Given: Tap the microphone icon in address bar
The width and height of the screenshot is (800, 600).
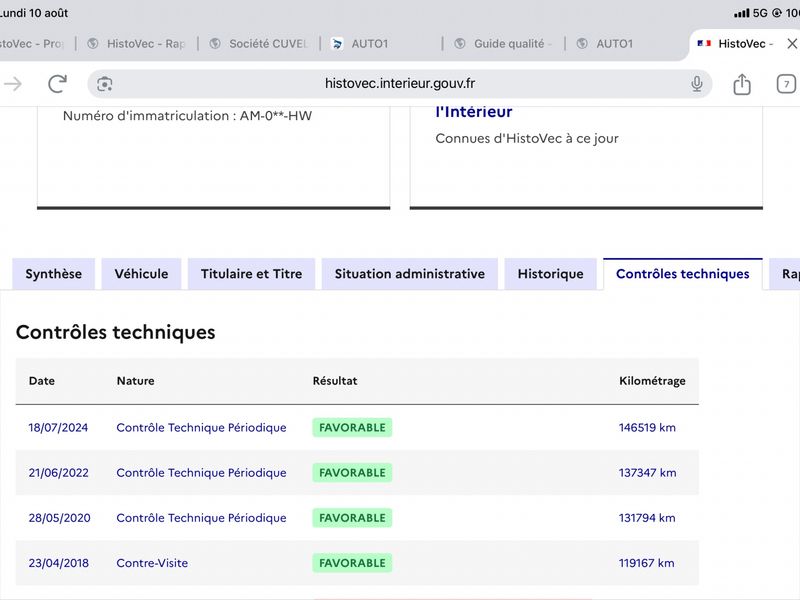Looking at the screenshot, I should 696,84.
